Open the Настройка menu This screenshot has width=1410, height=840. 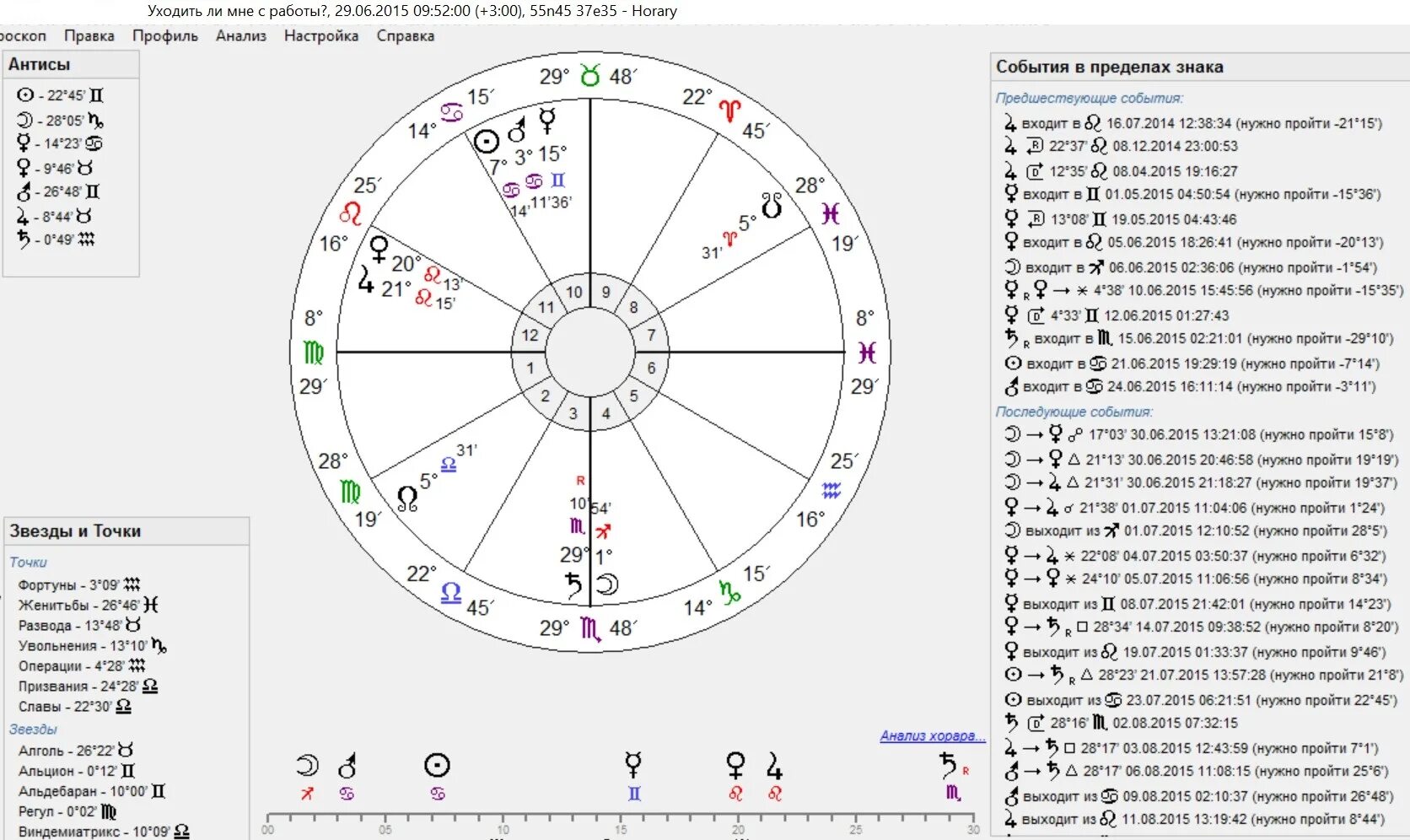click(320, 35)
